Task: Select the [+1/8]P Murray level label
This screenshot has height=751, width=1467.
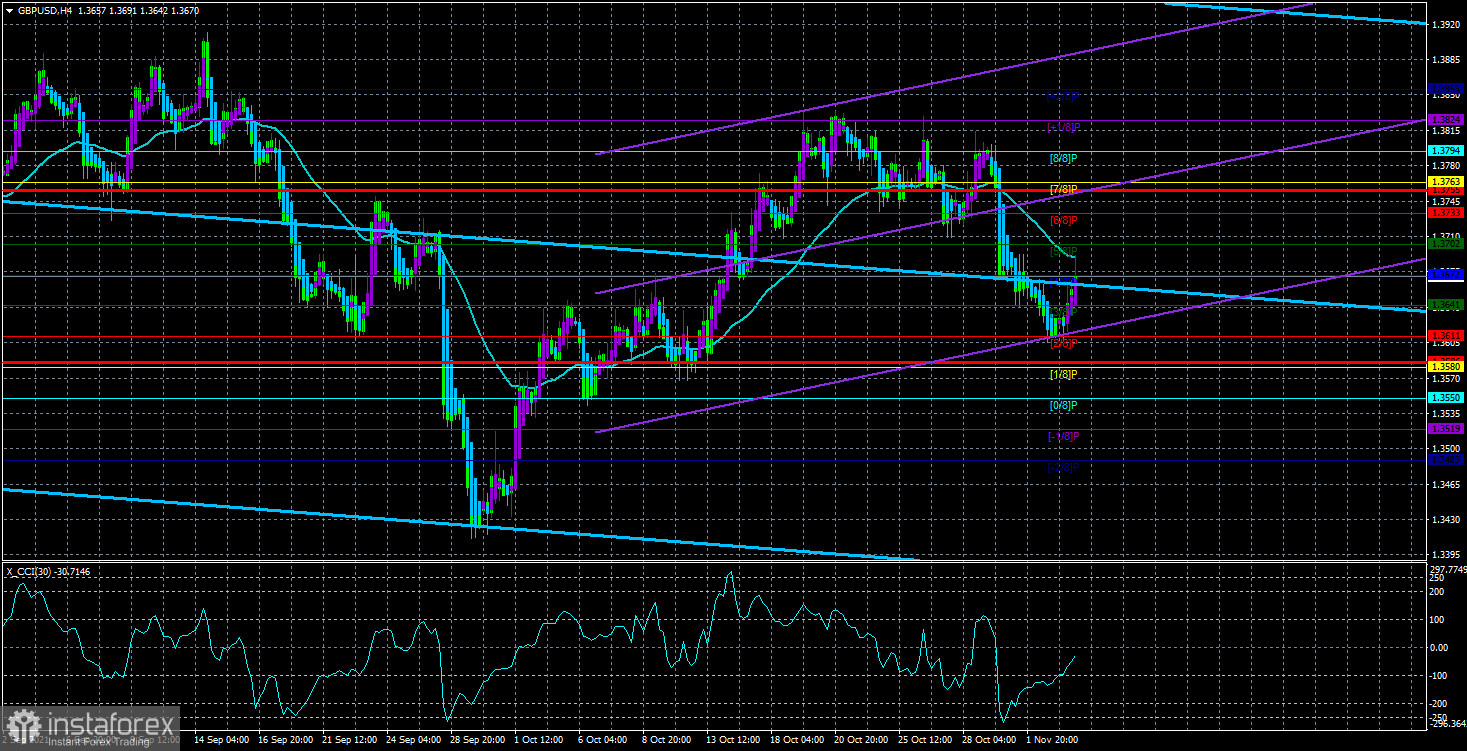Action: point(1063,127)
